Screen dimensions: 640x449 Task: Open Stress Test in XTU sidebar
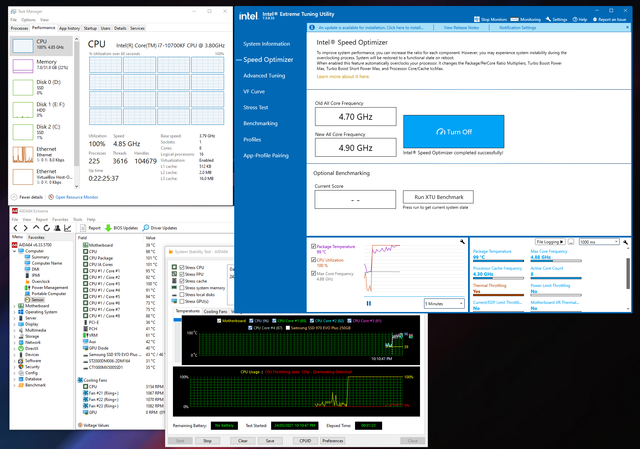point(256,107)
